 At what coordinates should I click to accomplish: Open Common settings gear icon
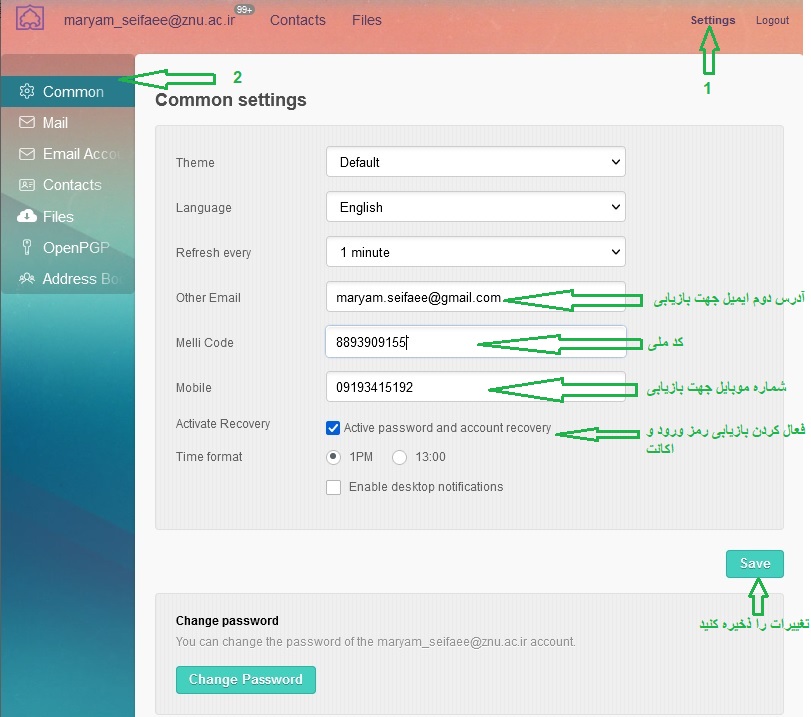(27, 92)
